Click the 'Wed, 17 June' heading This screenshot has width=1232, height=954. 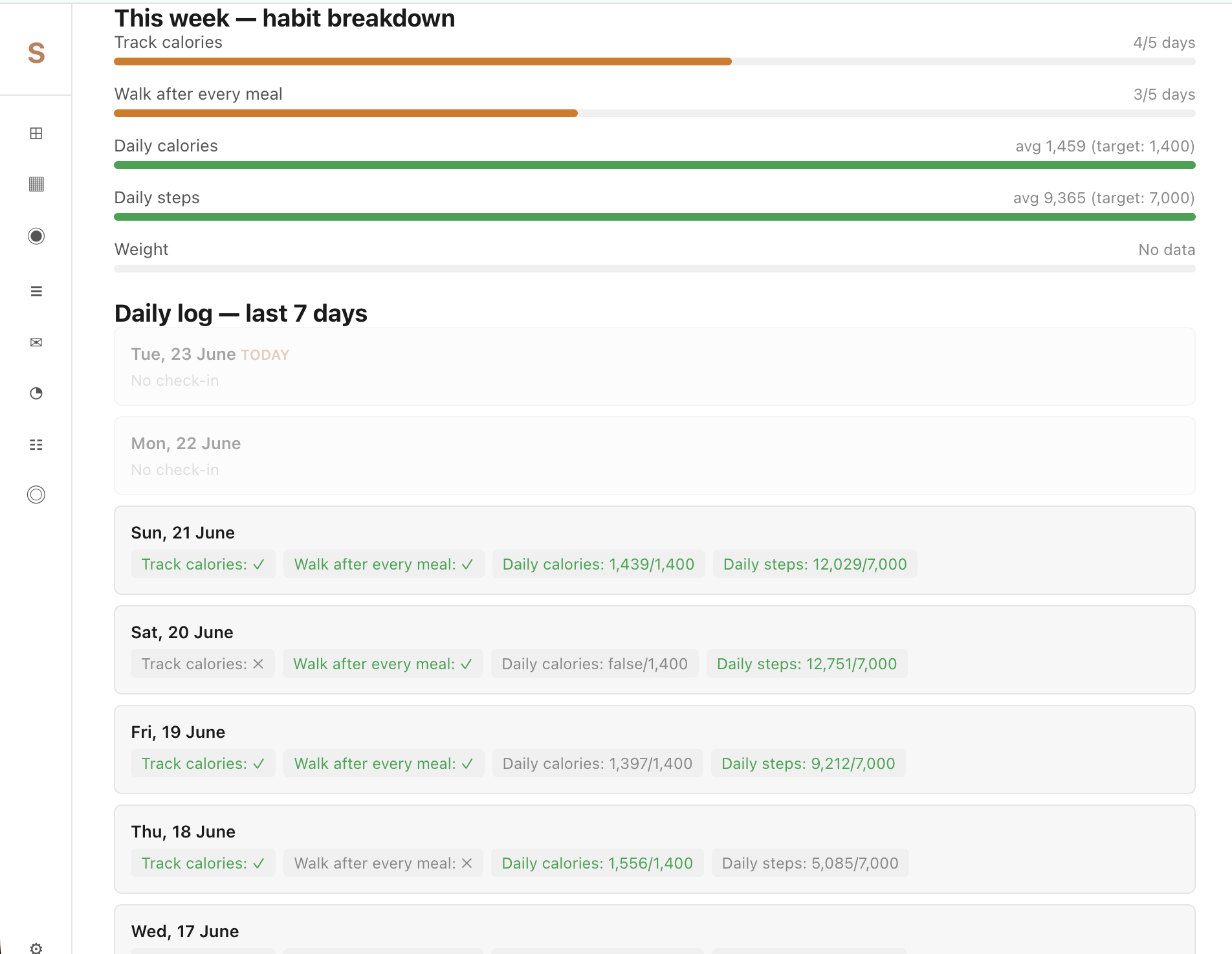click(x=185, y=931)
